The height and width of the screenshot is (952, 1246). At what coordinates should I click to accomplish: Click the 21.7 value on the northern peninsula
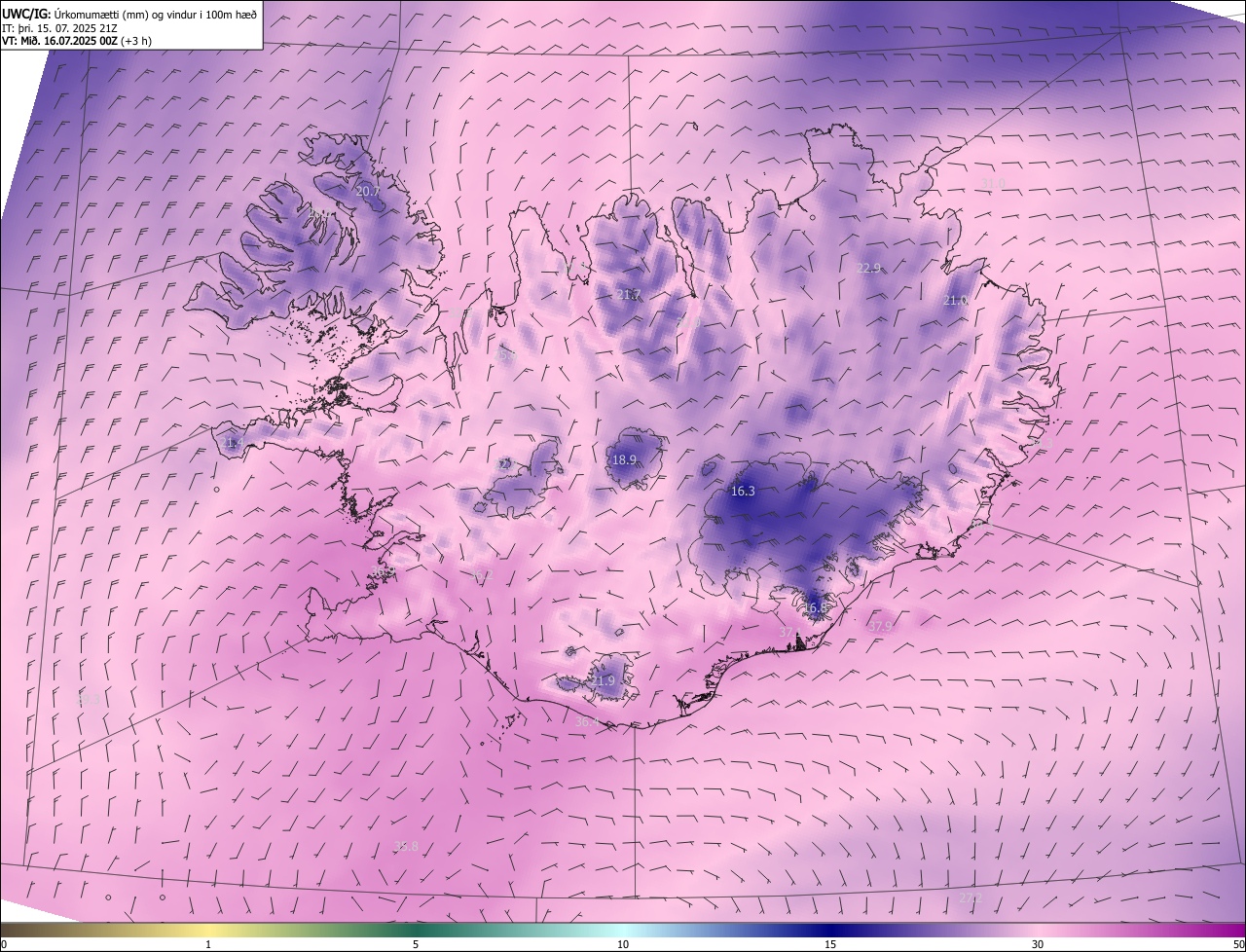(x=628, y=295)
